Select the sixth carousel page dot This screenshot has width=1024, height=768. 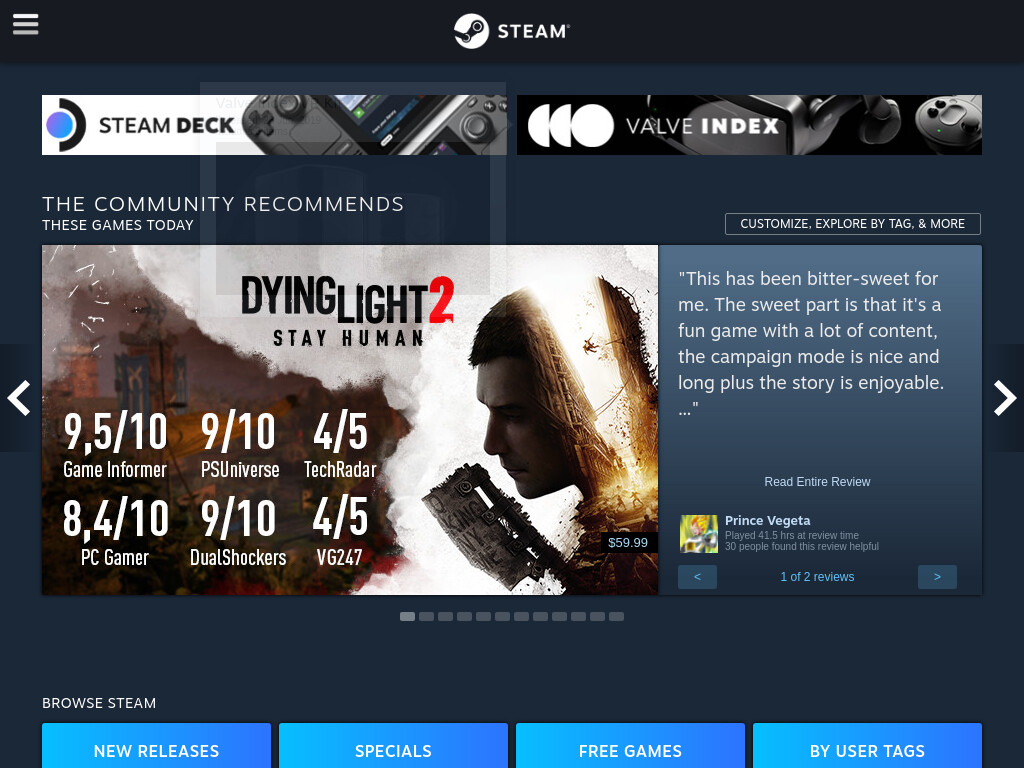pos(502,616)
